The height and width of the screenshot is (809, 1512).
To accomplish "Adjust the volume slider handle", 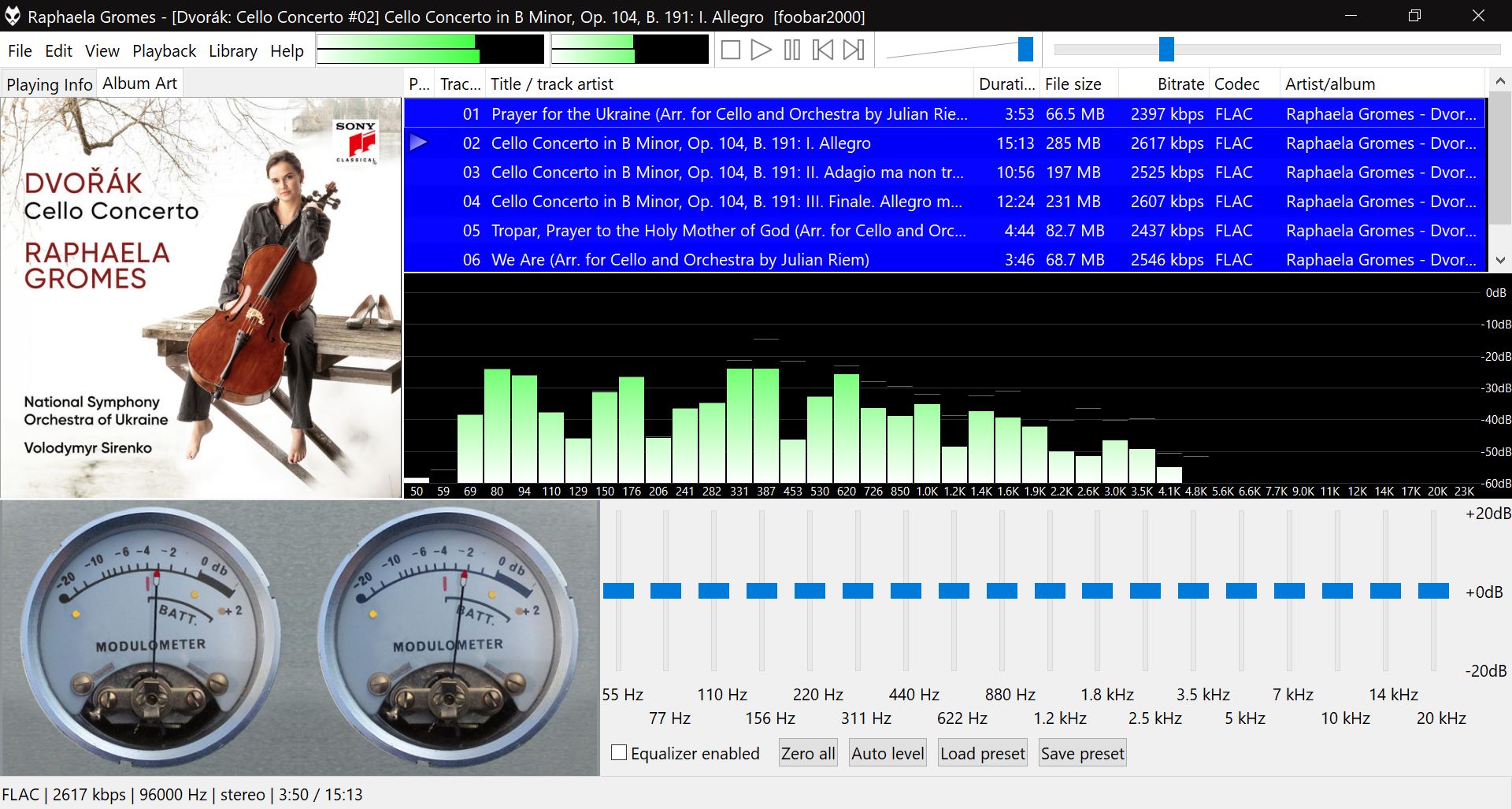I will 1025,50.
